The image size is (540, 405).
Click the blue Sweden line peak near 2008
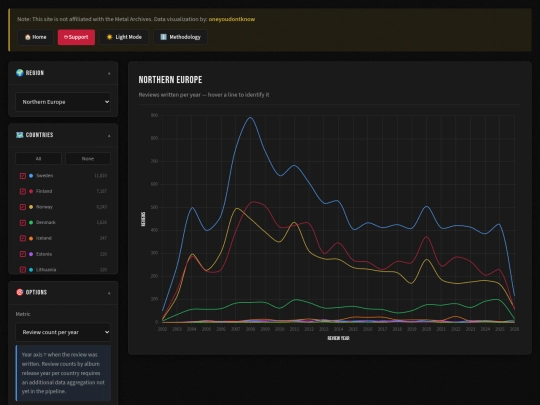coord(250,118)
